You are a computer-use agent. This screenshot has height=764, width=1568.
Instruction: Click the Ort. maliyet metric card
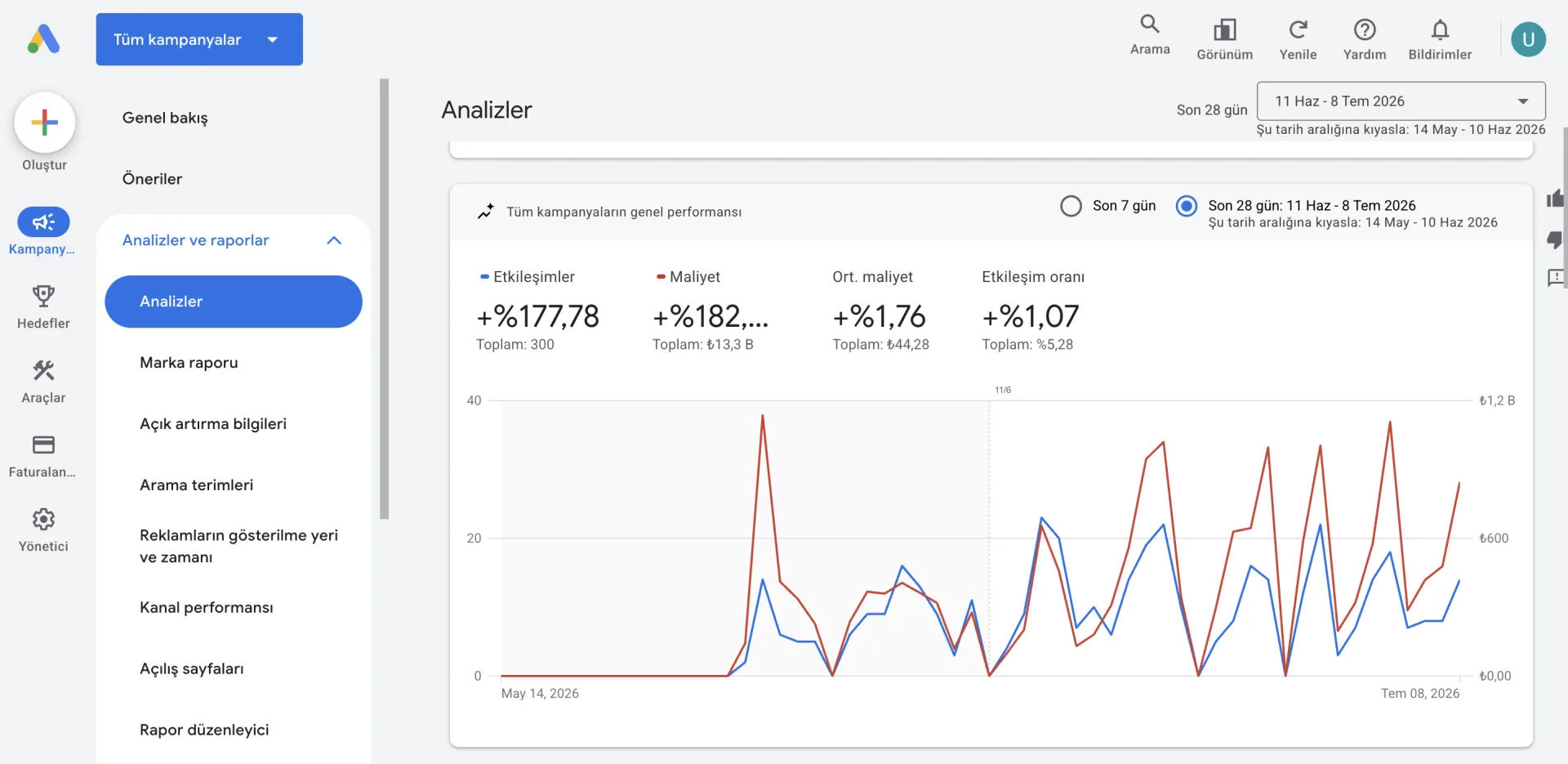[x=881, y=311]
